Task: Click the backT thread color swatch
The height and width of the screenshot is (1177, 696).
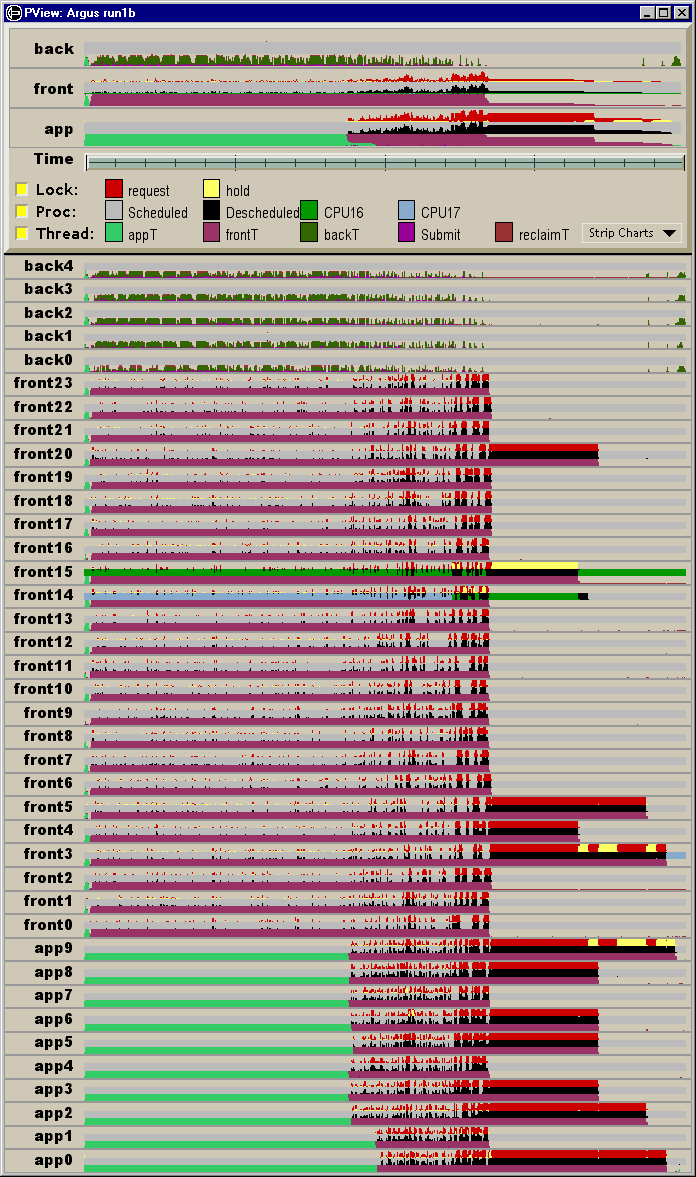Action: [309, 233]
